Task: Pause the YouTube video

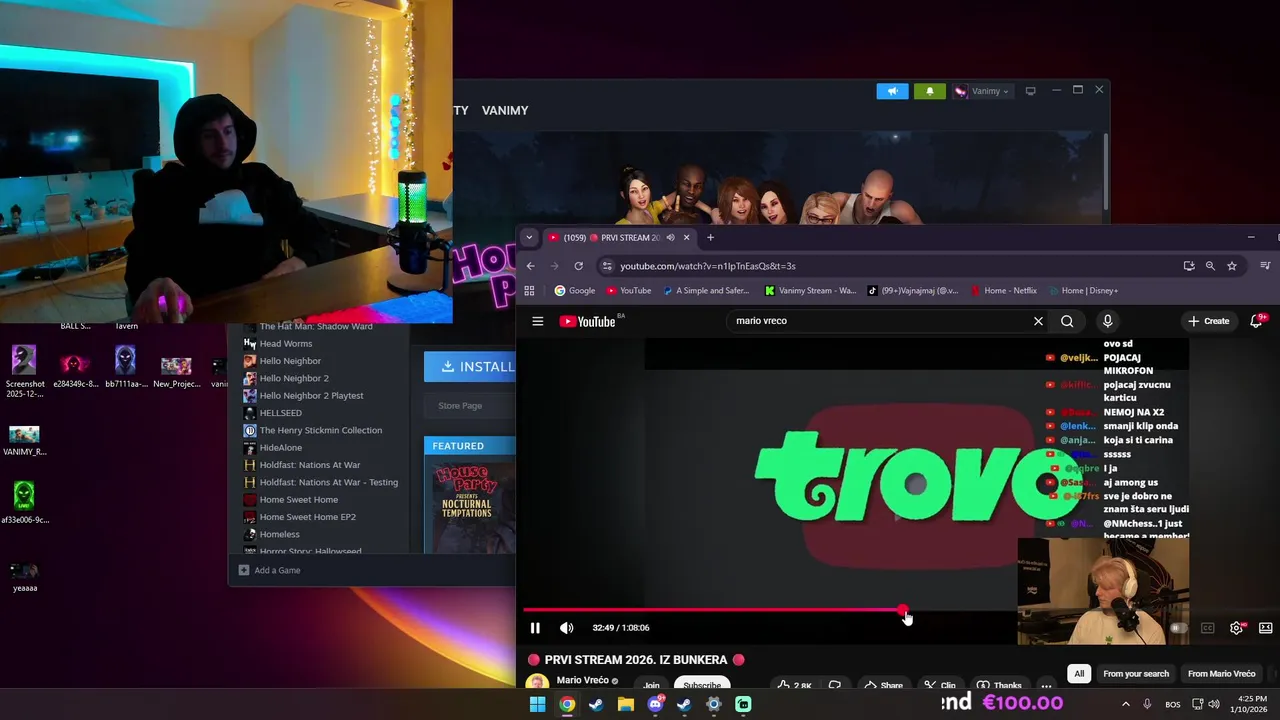Action: (x=535, y=628)
